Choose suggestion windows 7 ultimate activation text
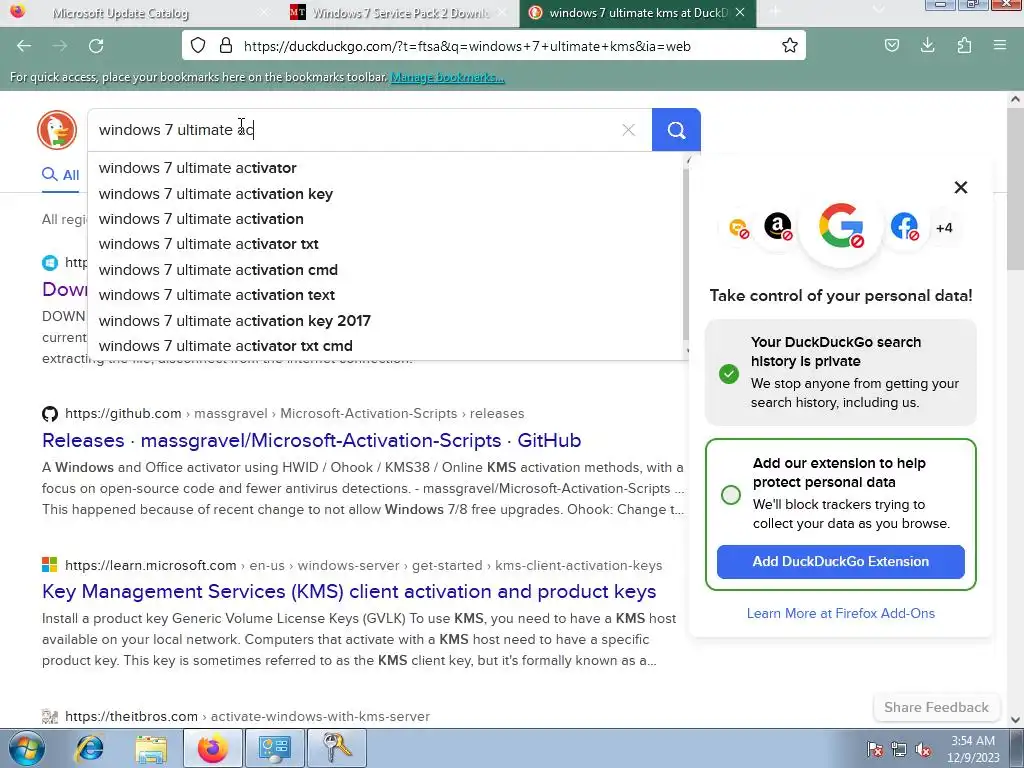Viewport: 1024px width, 768px height. click(x=217, y=295)
